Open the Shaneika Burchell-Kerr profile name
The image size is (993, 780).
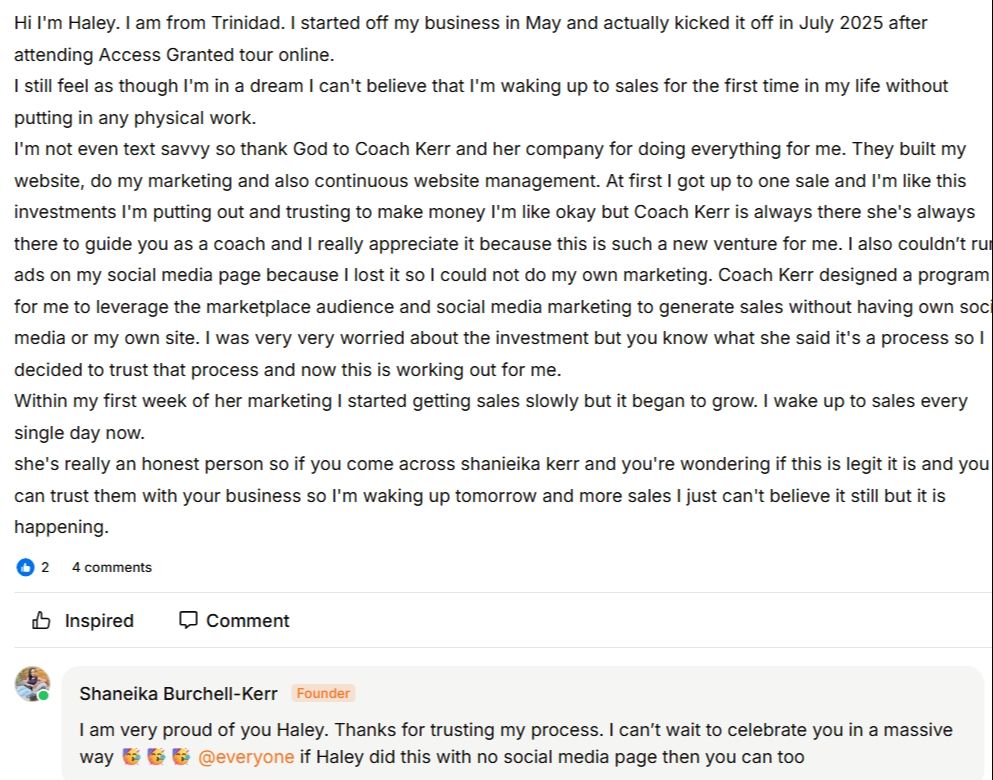pos(179,694)
